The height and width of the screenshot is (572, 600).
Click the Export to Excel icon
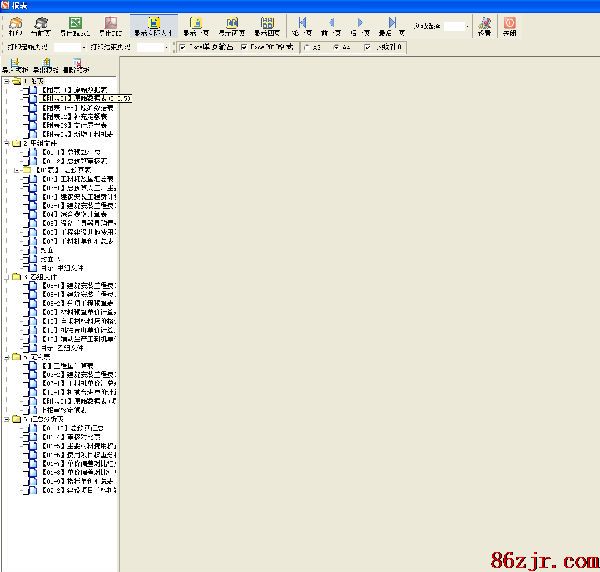tap(75, 24)
